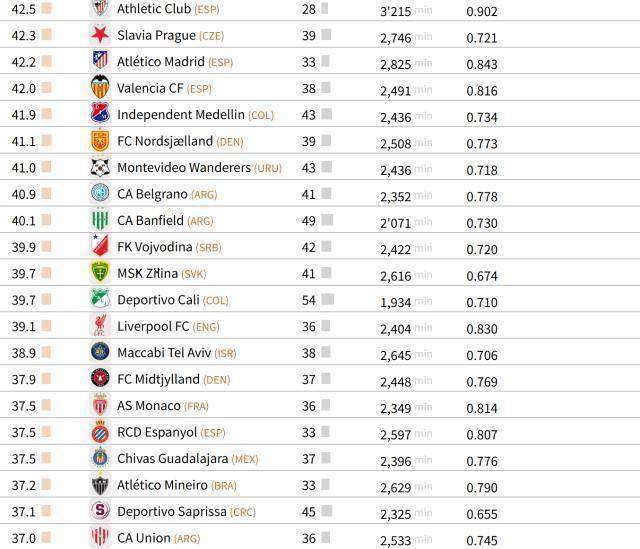Click the Maccabi Tel Aviv crest
The image size is (640, 549).
click(100, 353)
